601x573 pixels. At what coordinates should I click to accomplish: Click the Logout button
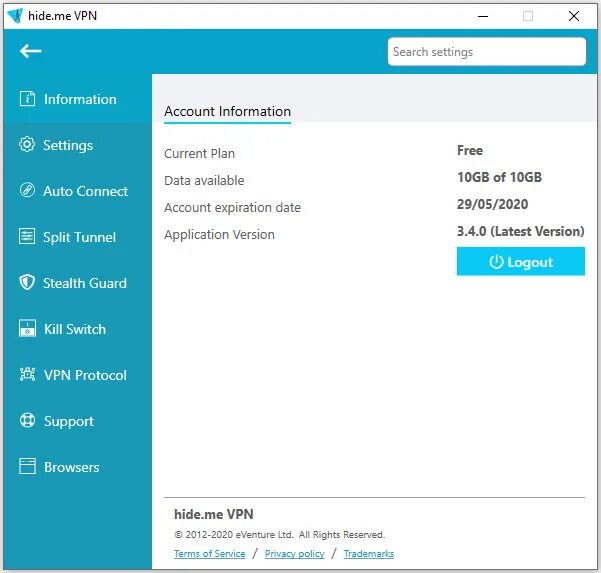click(521, 261)
